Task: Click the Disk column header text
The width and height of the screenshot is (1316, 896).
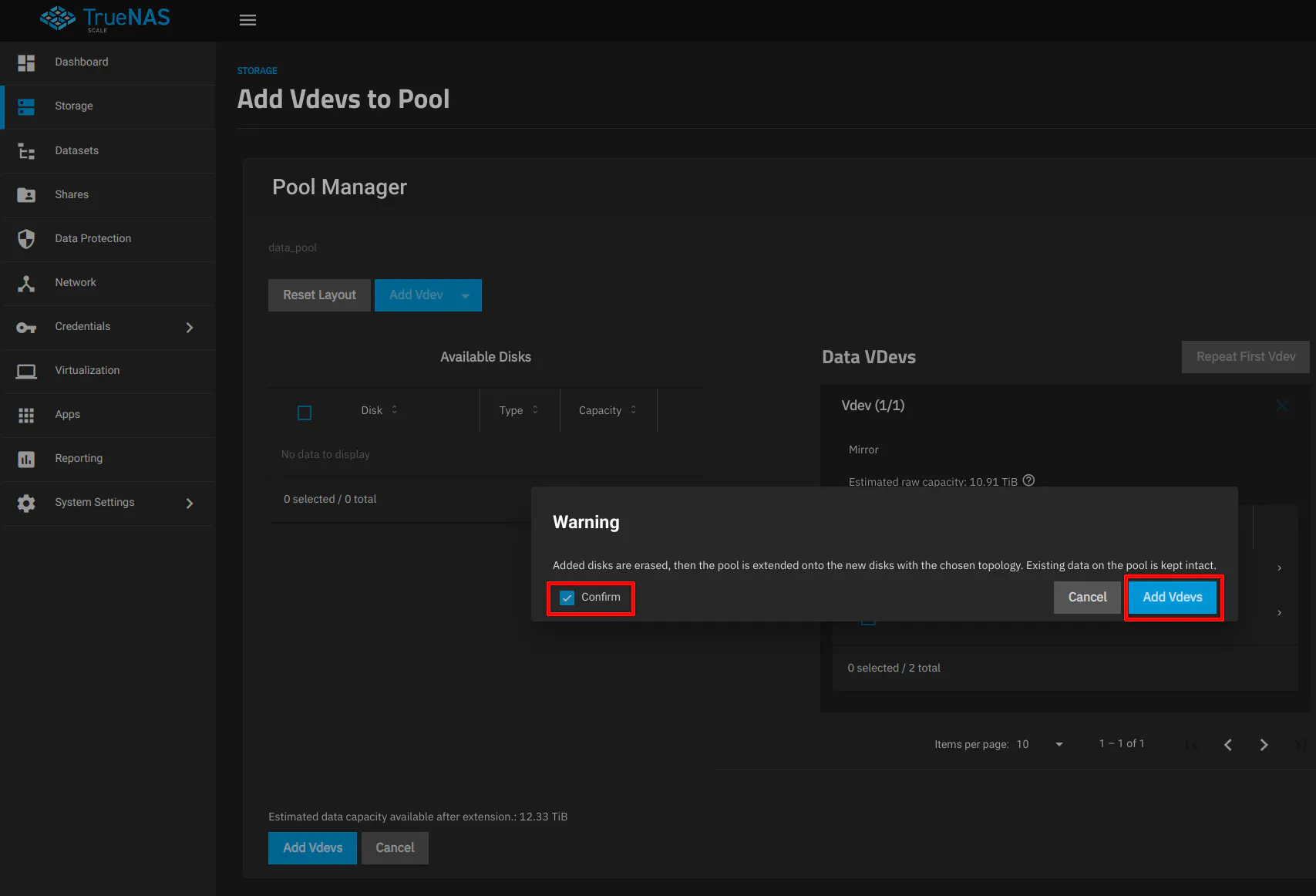Action: (x=372, y=410)
